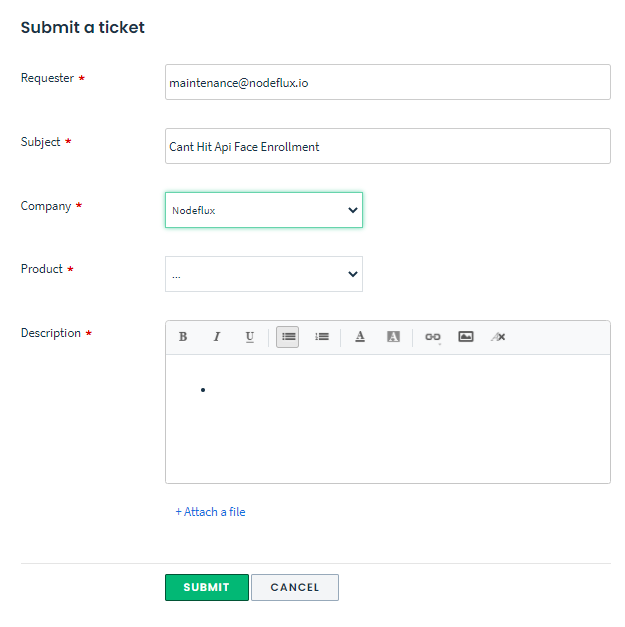The height and width of the screenshot is (627, 625).
Task: Insert a hyperlink in description
Action: click(432, 337)
